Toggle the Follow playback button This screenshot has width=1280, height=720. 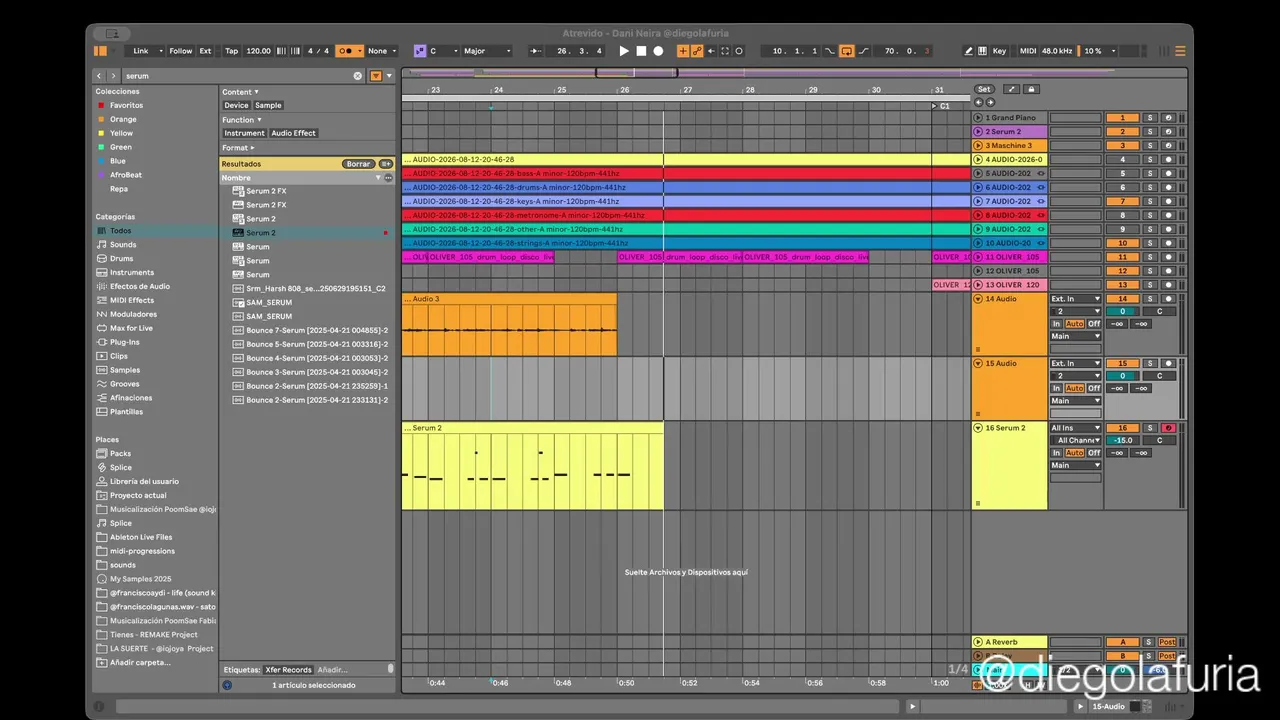click(x=181, y=51)
